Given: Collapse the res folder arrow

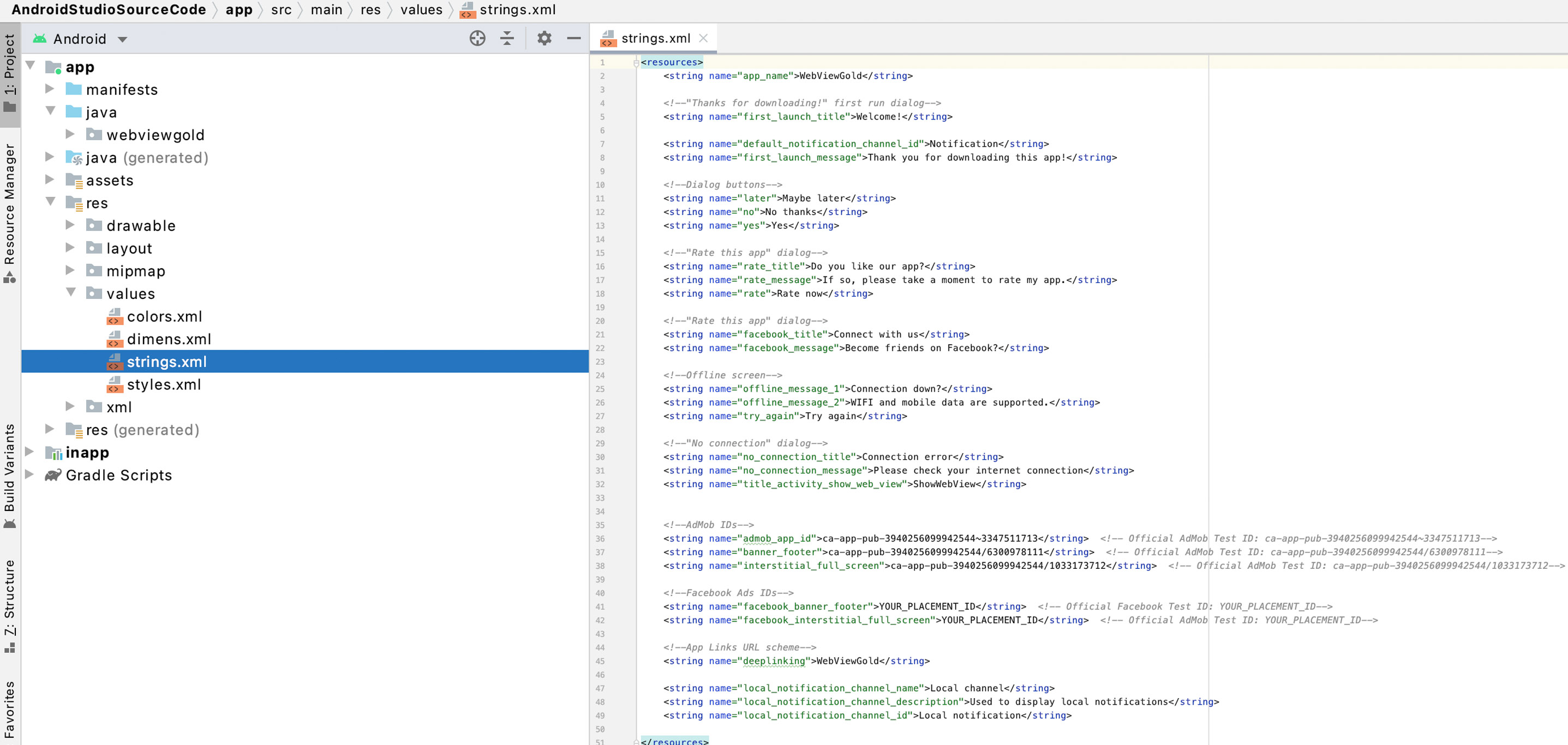Looking at the screenshot, I should click(51, 202).
